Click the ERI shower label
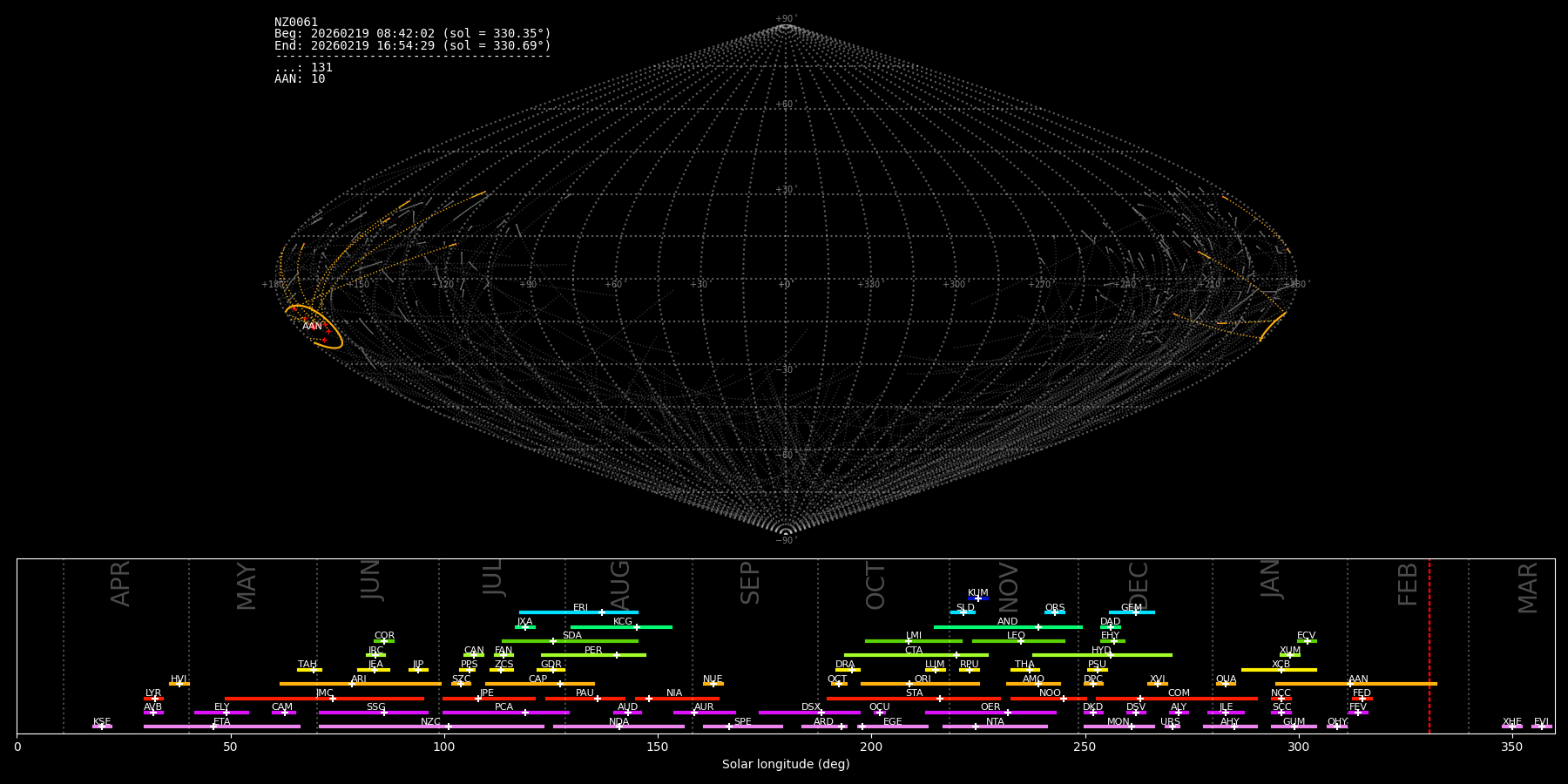This screenshot has width=1568, height=784. pyautogui.click(x=580, y=608)
